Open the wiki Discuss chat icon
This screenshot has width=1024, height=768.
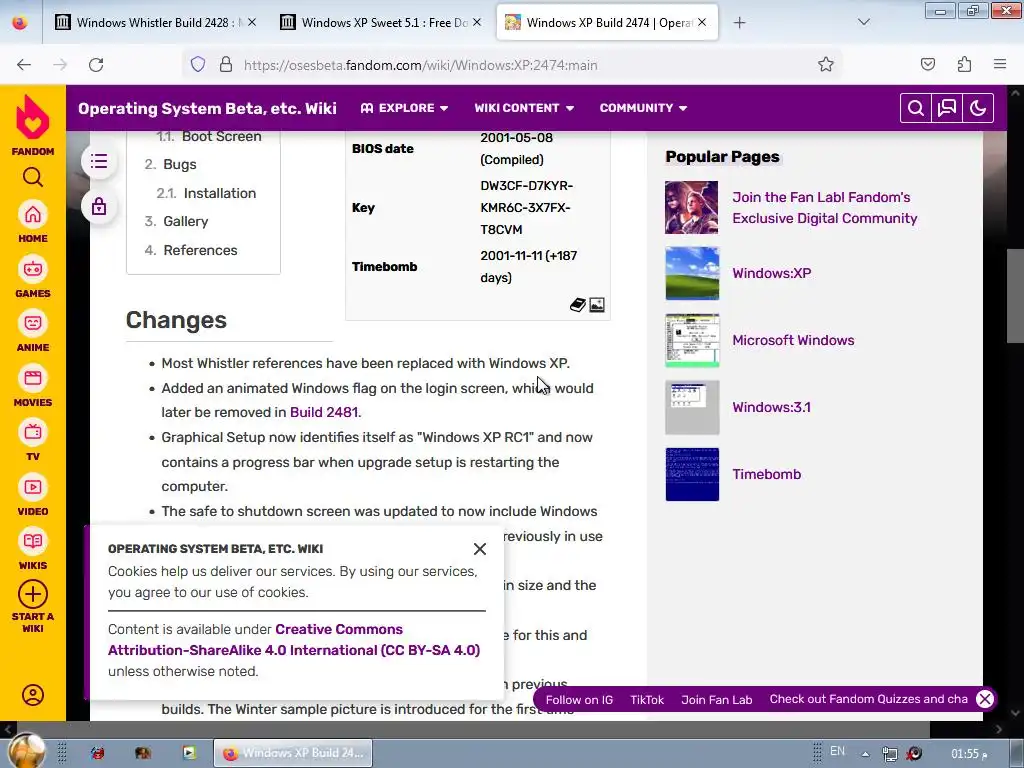[x=947, y=108]
